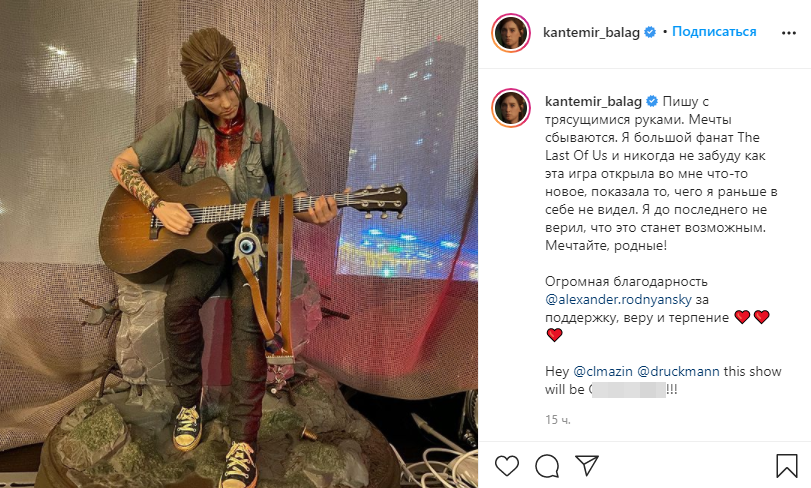Viewport: 811px width, 488px height.
Task: Click the verified badge beside the caption username
Action: pyautogui.click(x=652, y=101)
